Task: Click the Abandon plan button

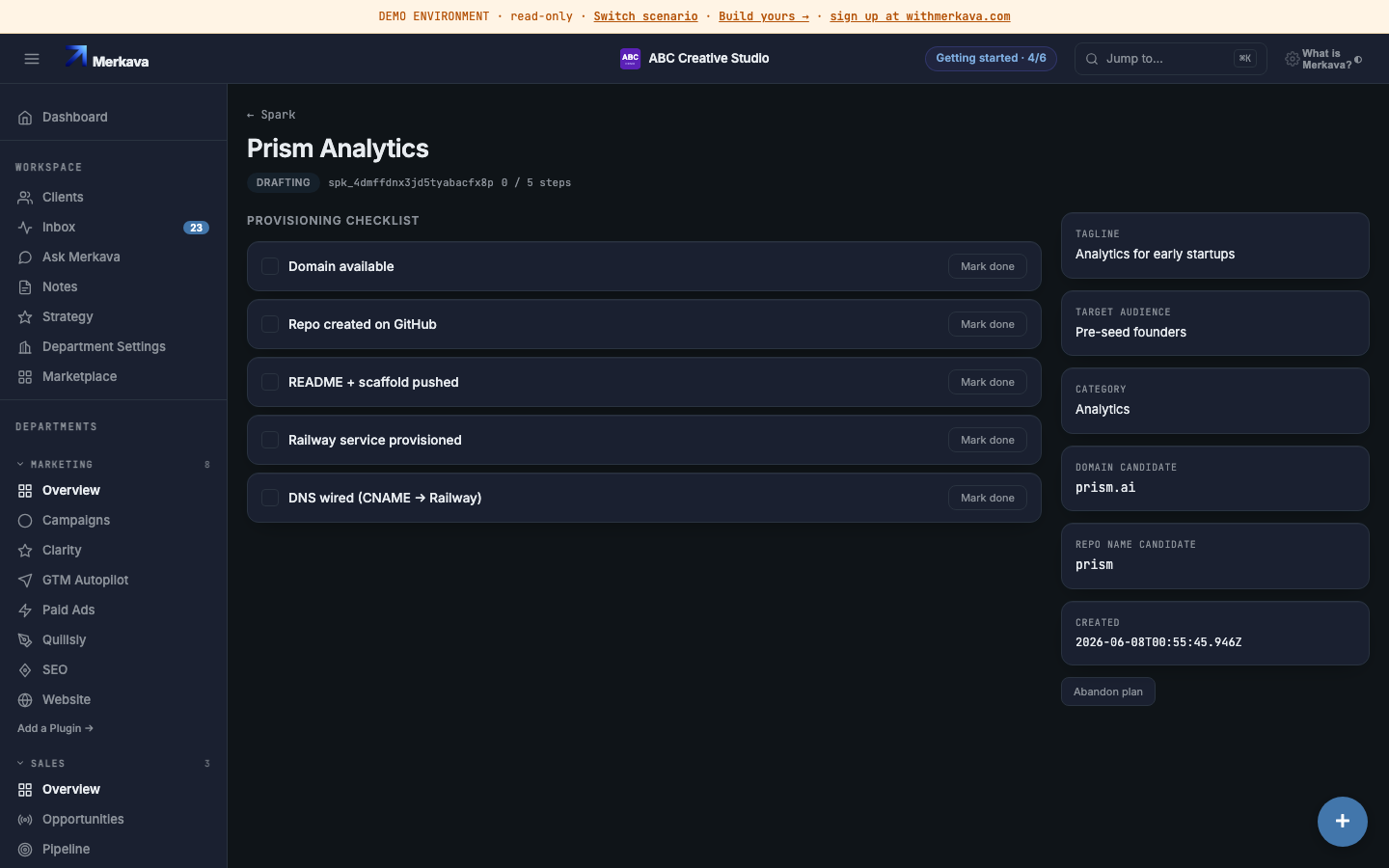Action: point(1108,692)
